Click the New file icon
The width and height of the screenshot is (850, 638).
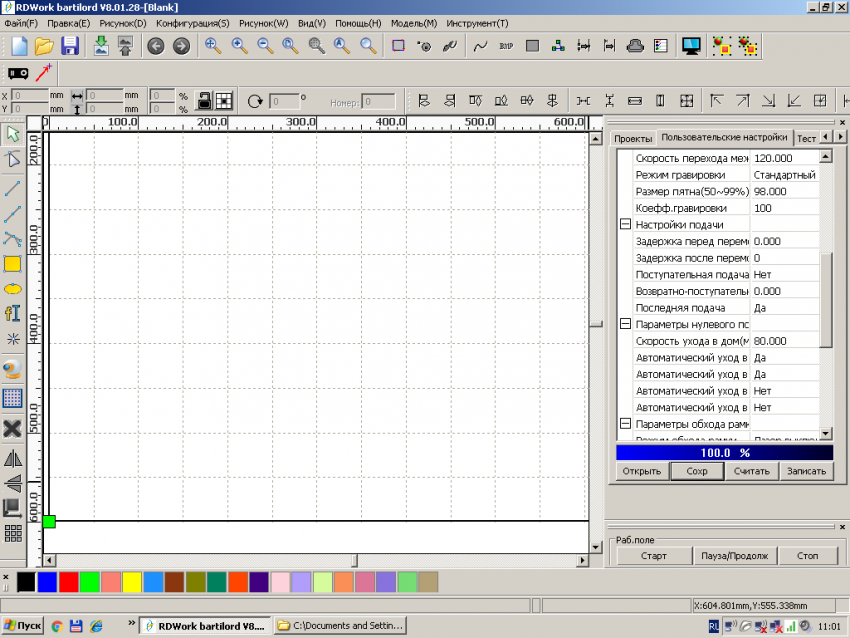(x=19, y=46)
